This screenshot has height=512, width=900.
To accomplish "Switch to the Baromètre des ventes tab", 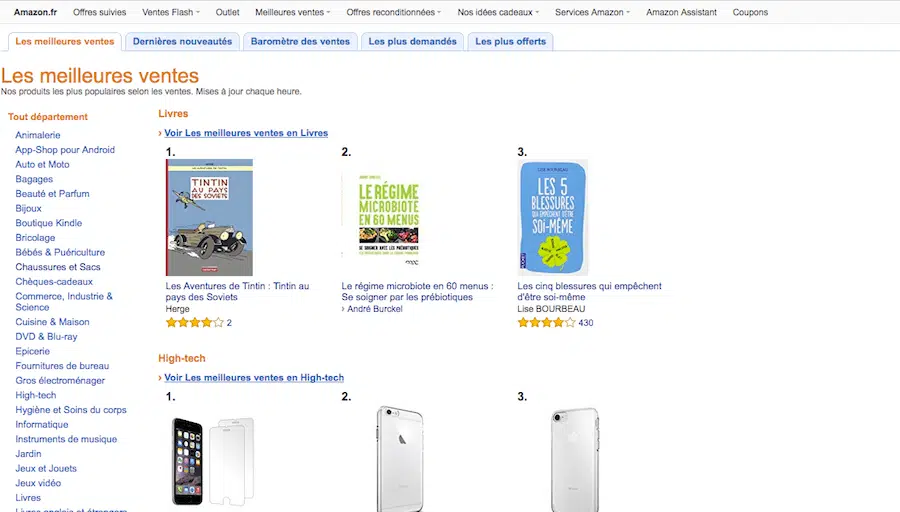I will (300, 41).
